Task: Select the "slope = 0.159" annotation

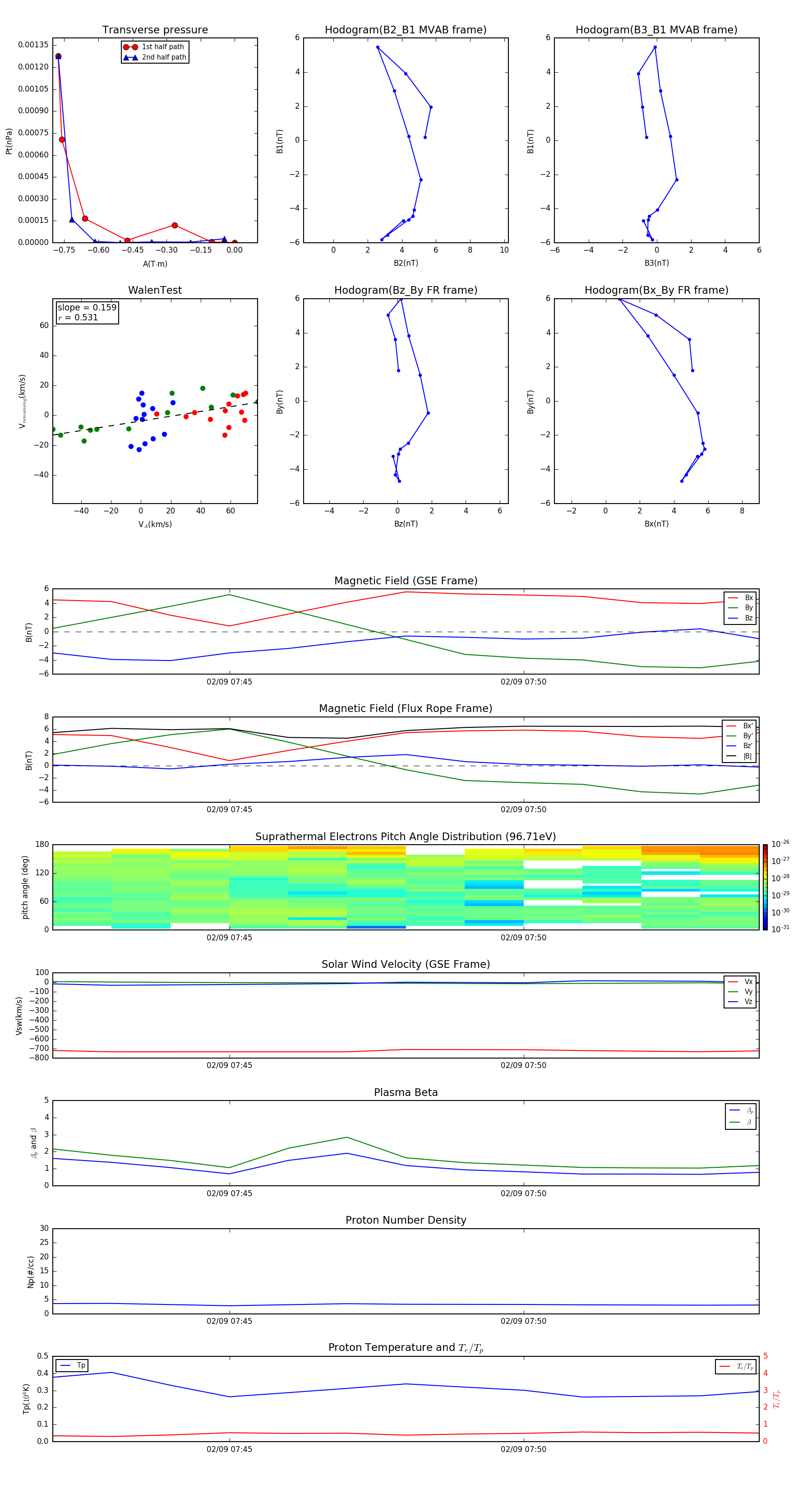Action: [x=87, y=308]
